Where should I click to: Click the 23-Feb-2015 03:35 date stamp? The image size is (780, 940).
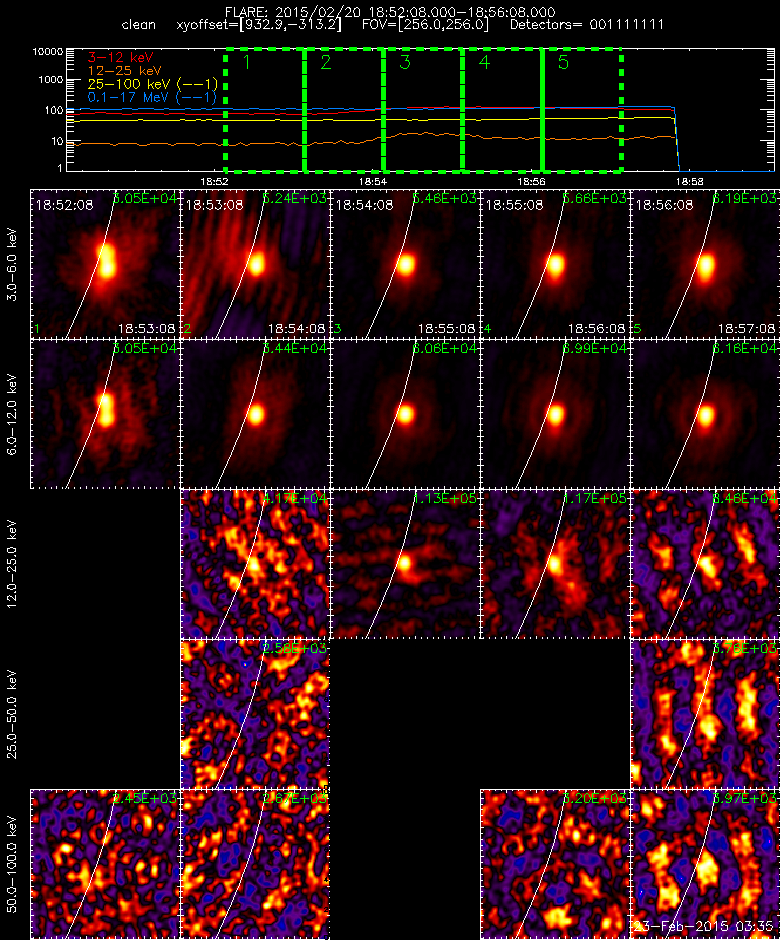coord(703,926)
